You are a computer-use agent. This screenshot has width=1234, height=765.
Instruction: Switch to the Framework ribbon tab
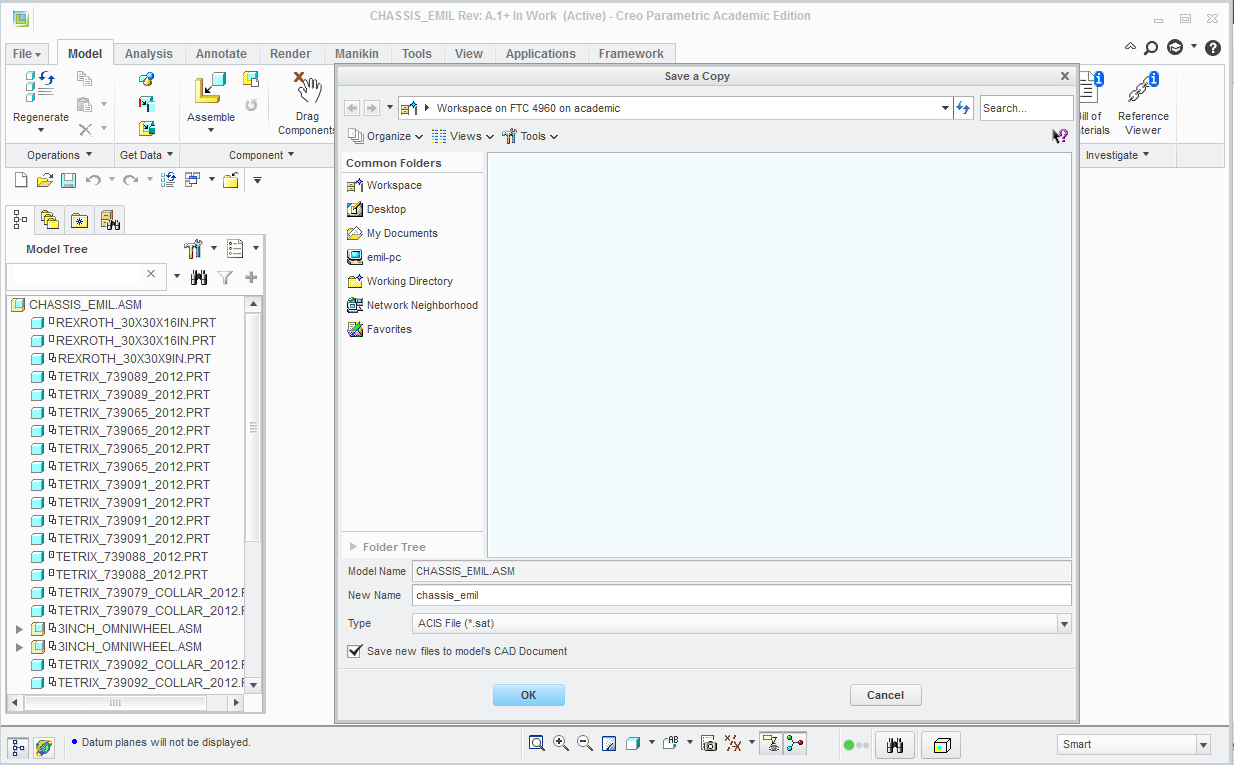coord(631,54)
